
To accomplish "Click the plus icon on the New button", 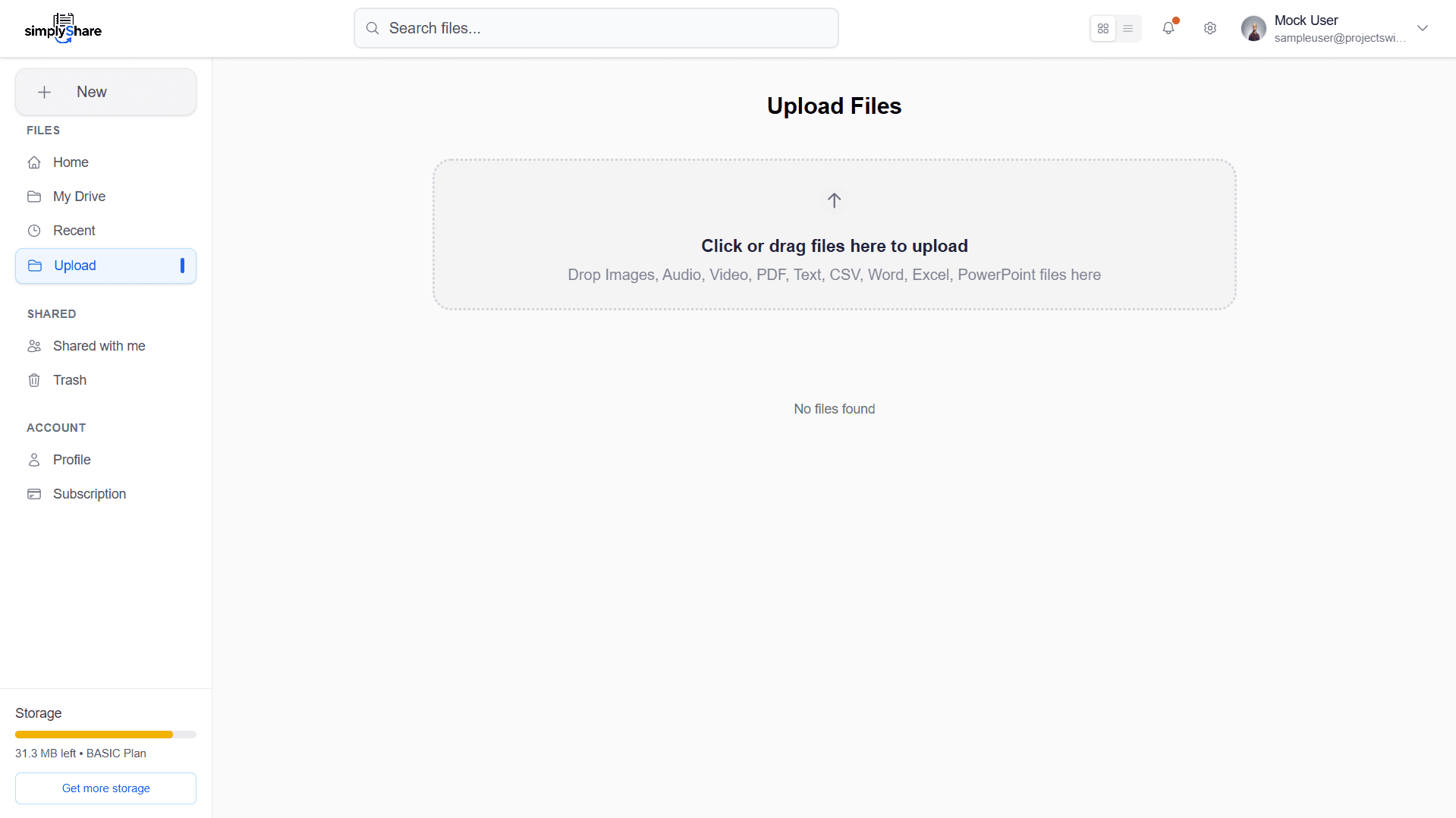I will tap(45, 93).
